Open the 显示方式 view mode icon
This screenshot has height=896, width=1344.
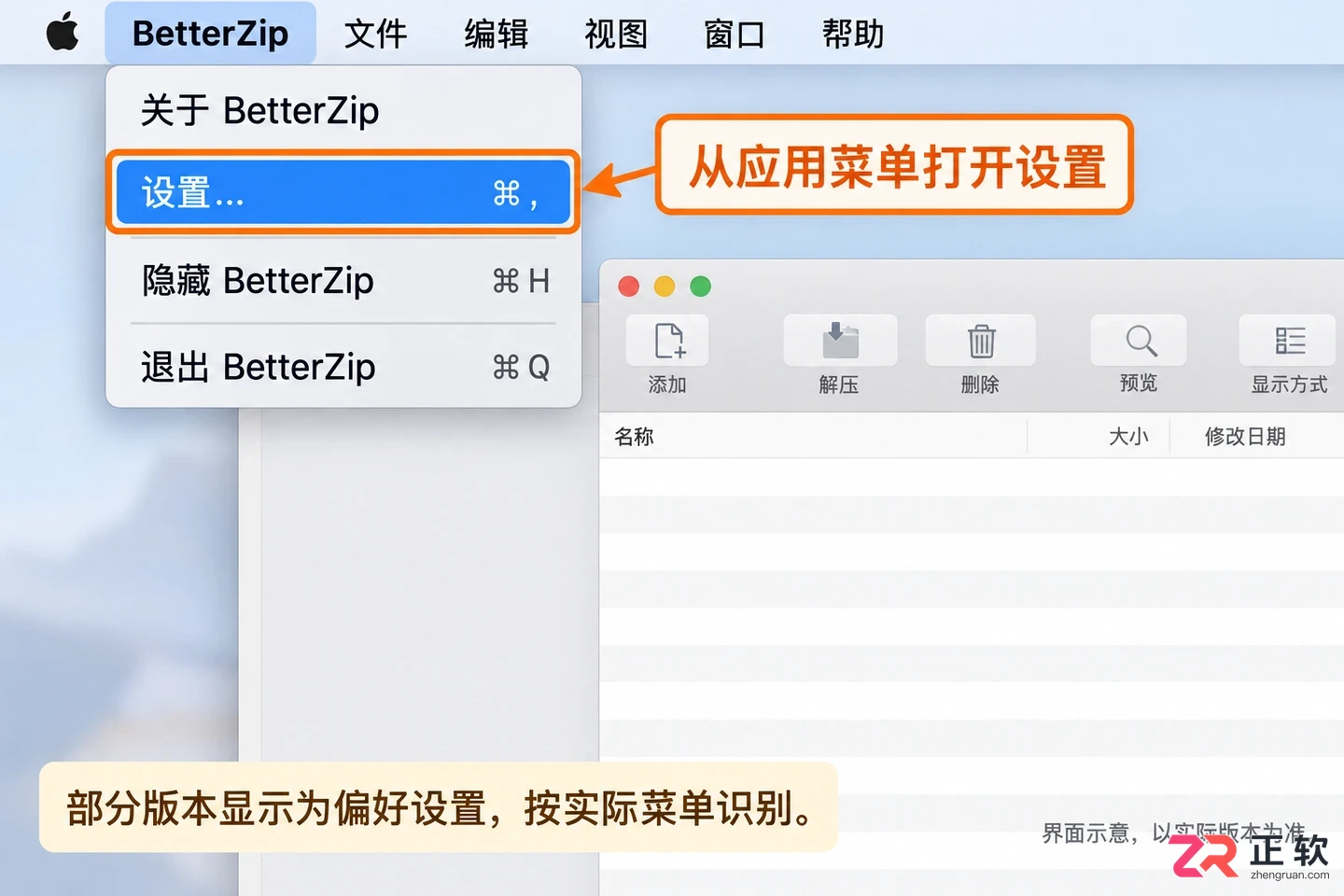tap(1289, 341)
